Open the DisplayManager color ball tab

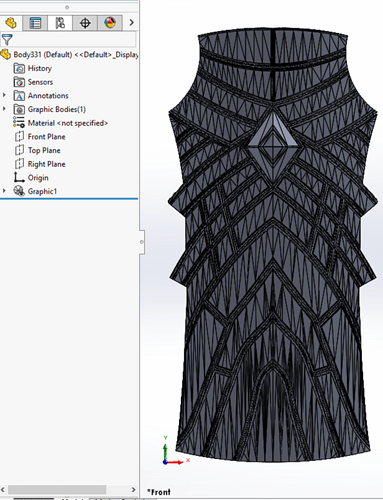110,23
